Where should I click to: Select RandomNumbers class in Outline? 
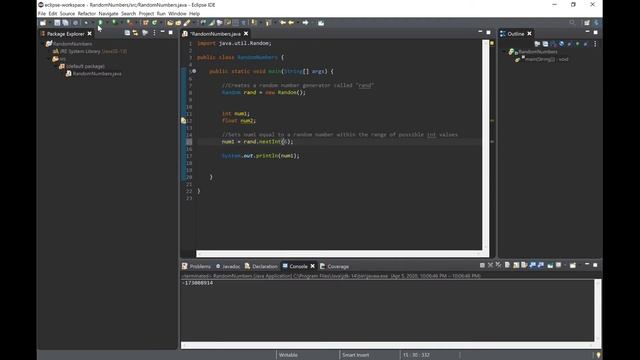[x=533, y=52]
